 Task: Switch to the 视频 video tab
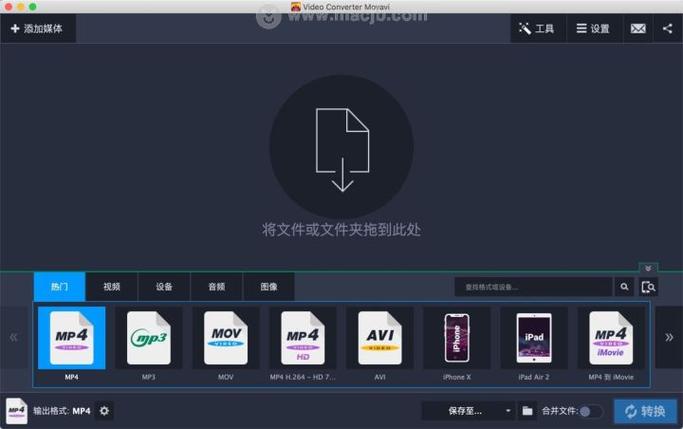tap(112, 287)
